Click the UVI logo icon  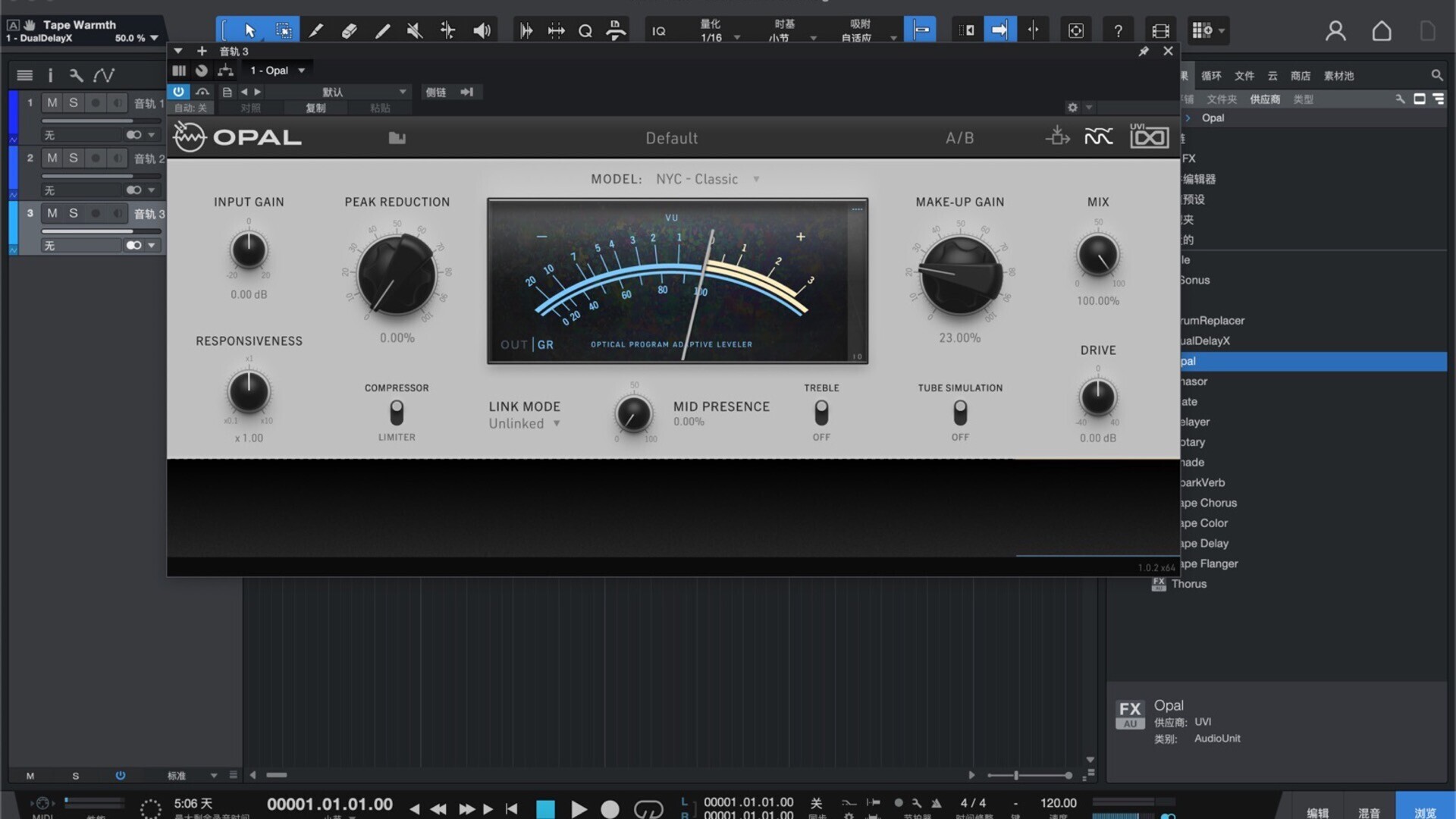(x=1149, y=136)
